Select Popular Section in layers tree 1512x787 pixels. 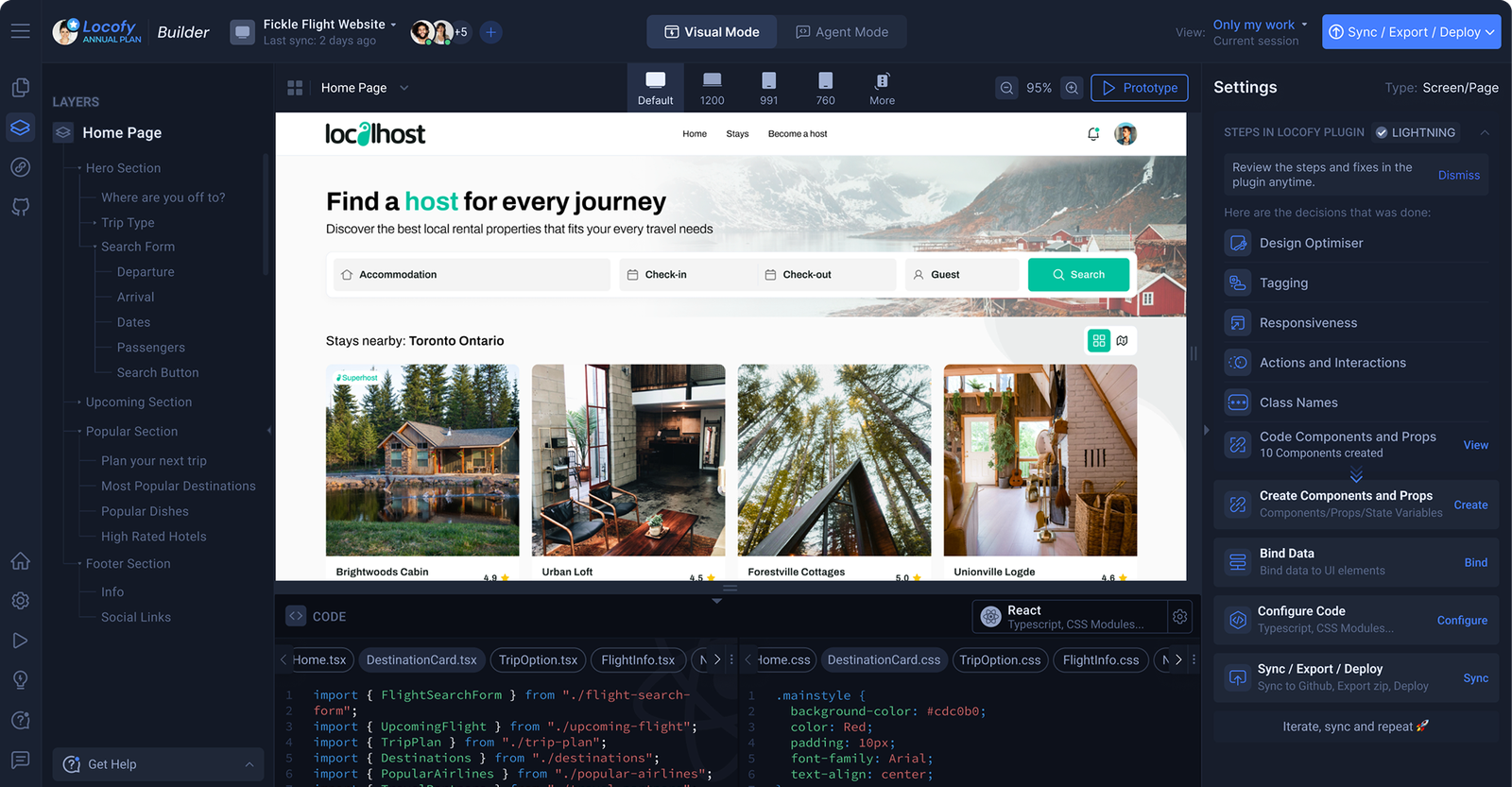click(131, 432)
